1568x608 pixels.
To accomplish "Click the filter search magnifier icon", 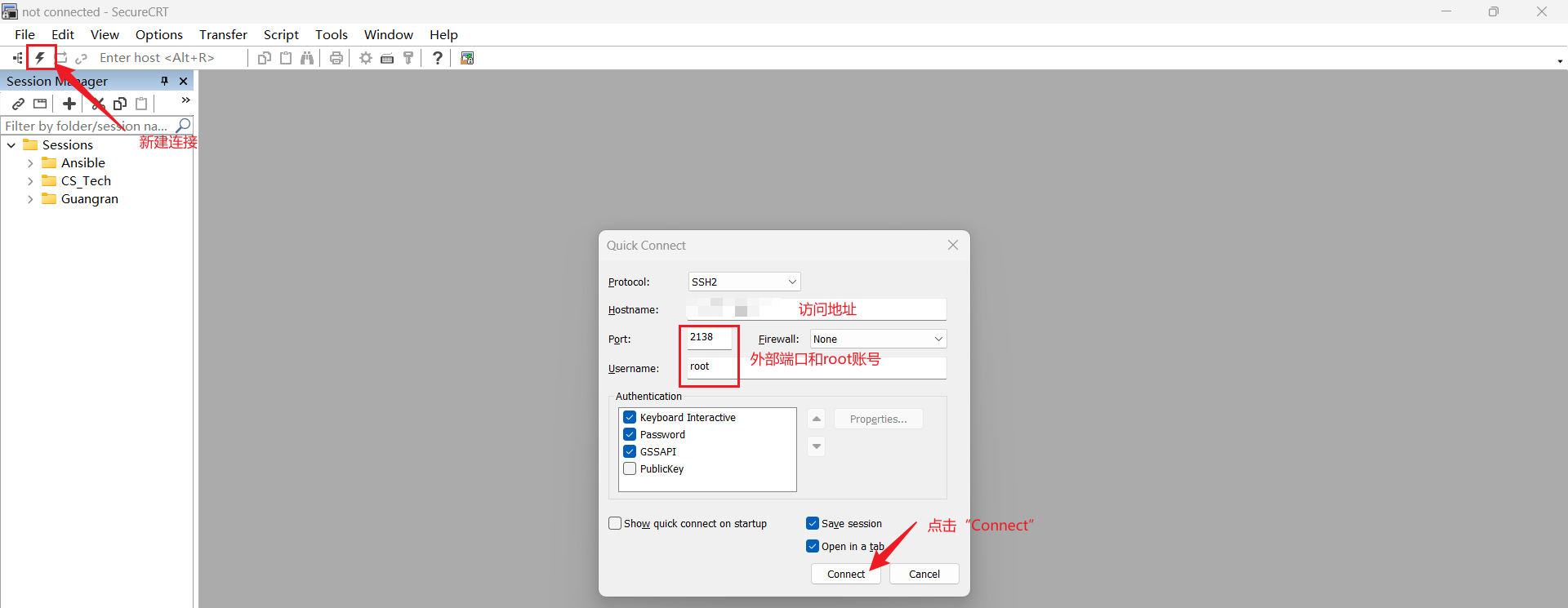I will (184, 125).
